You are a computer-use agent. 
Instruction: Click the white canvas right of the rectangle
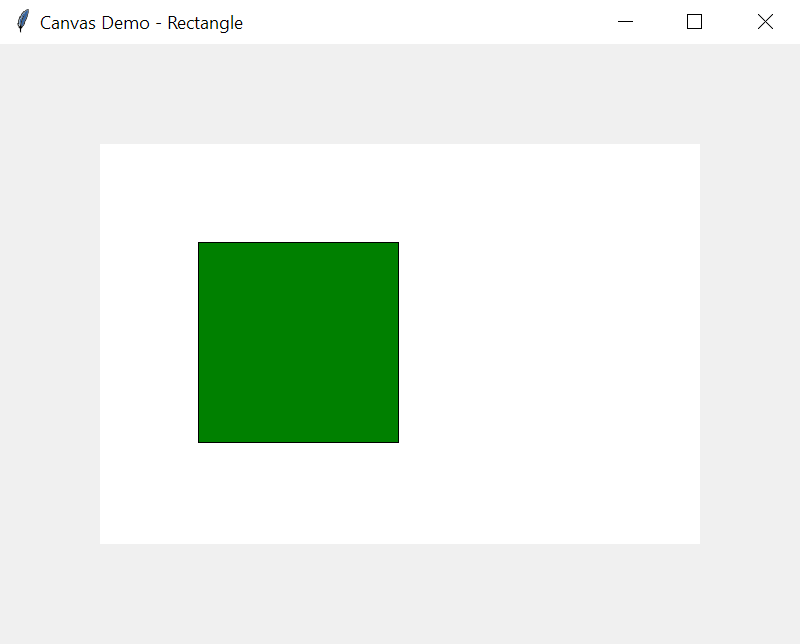click(x=550, y=342)
